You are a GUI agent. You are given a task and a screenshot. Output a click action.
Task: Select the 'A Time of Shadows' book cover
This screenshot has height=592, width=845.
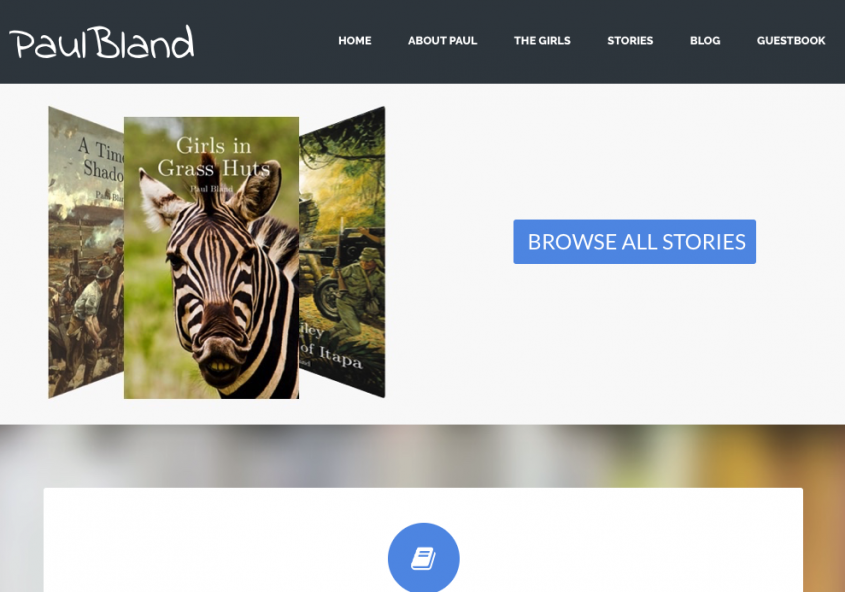tap(86, 252)
